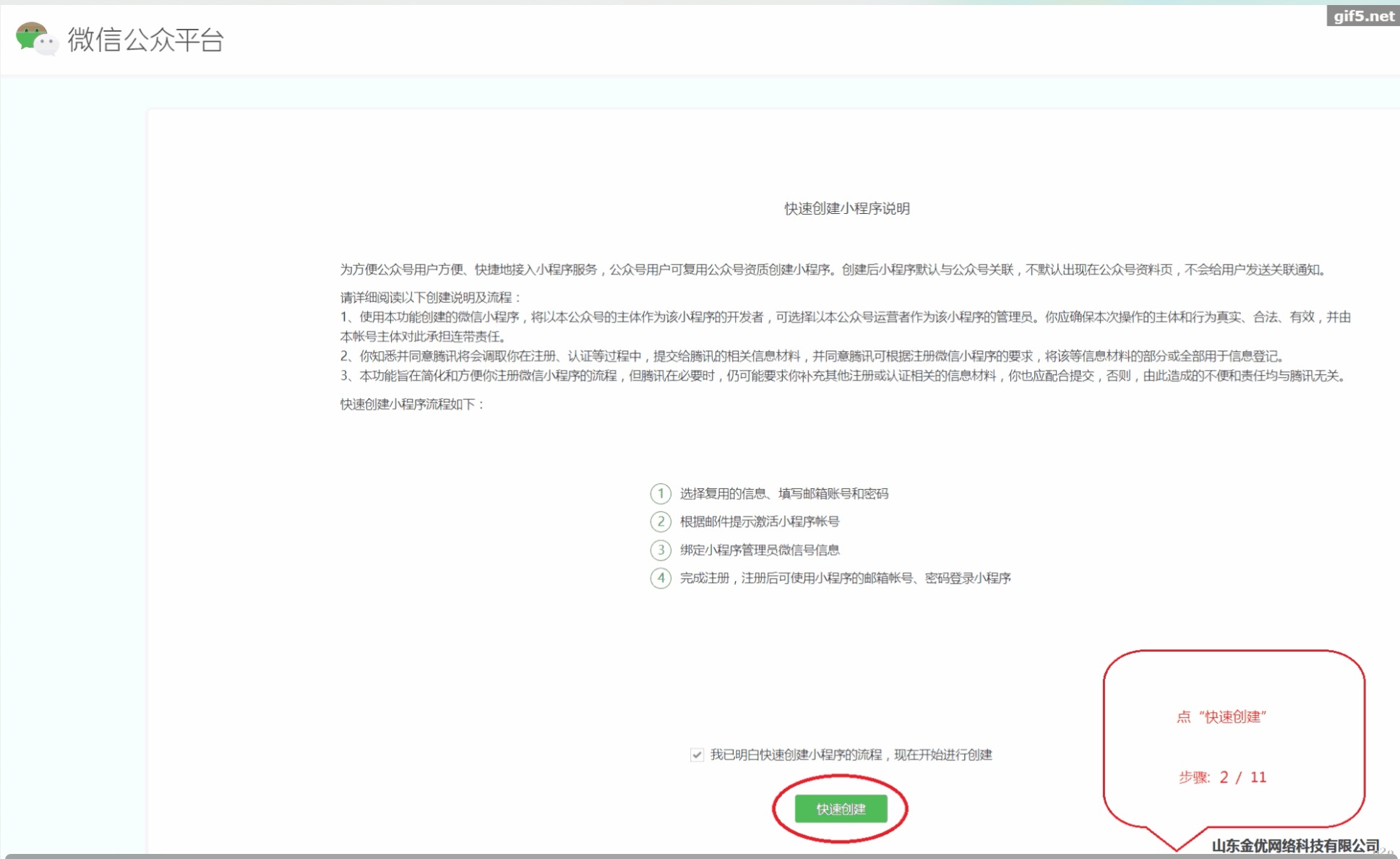Click the 绑定小程序管理员微信号信息 step text
The width and height of the screenshot is (1400, 859).
[759, 550]
